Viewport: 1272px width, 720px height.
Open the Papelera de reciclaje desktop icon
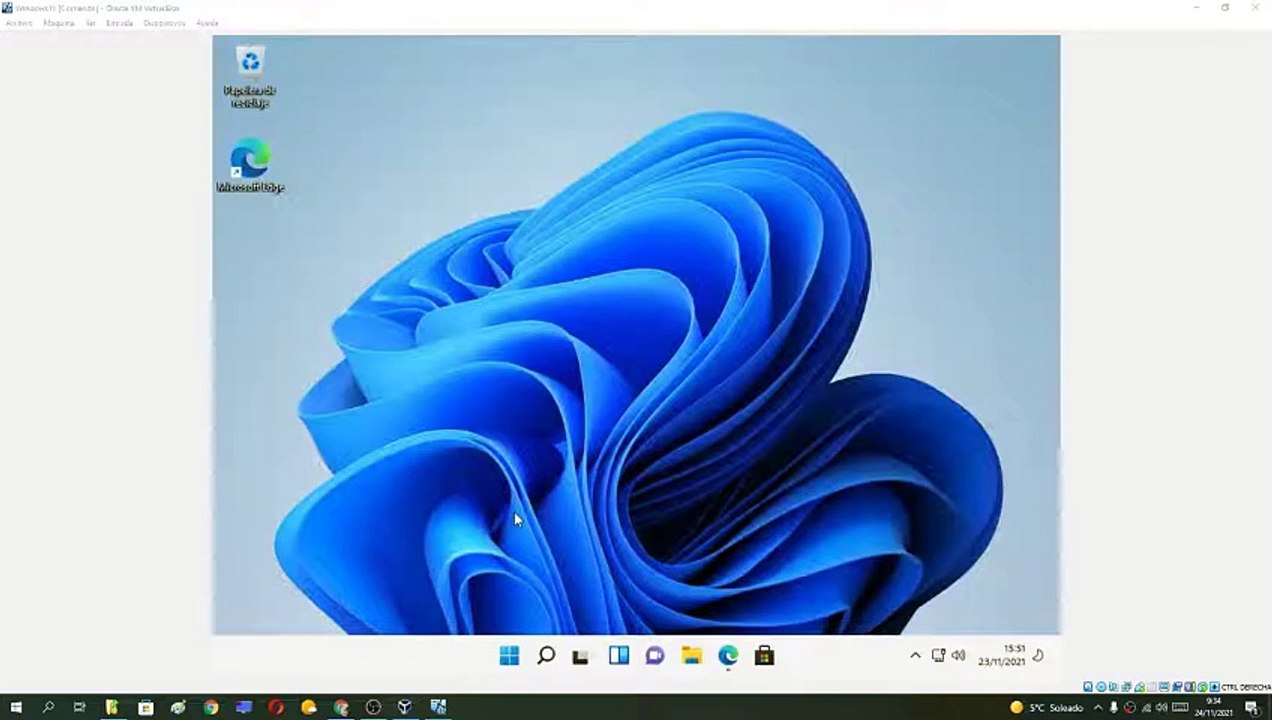click(x=250, y=75)
